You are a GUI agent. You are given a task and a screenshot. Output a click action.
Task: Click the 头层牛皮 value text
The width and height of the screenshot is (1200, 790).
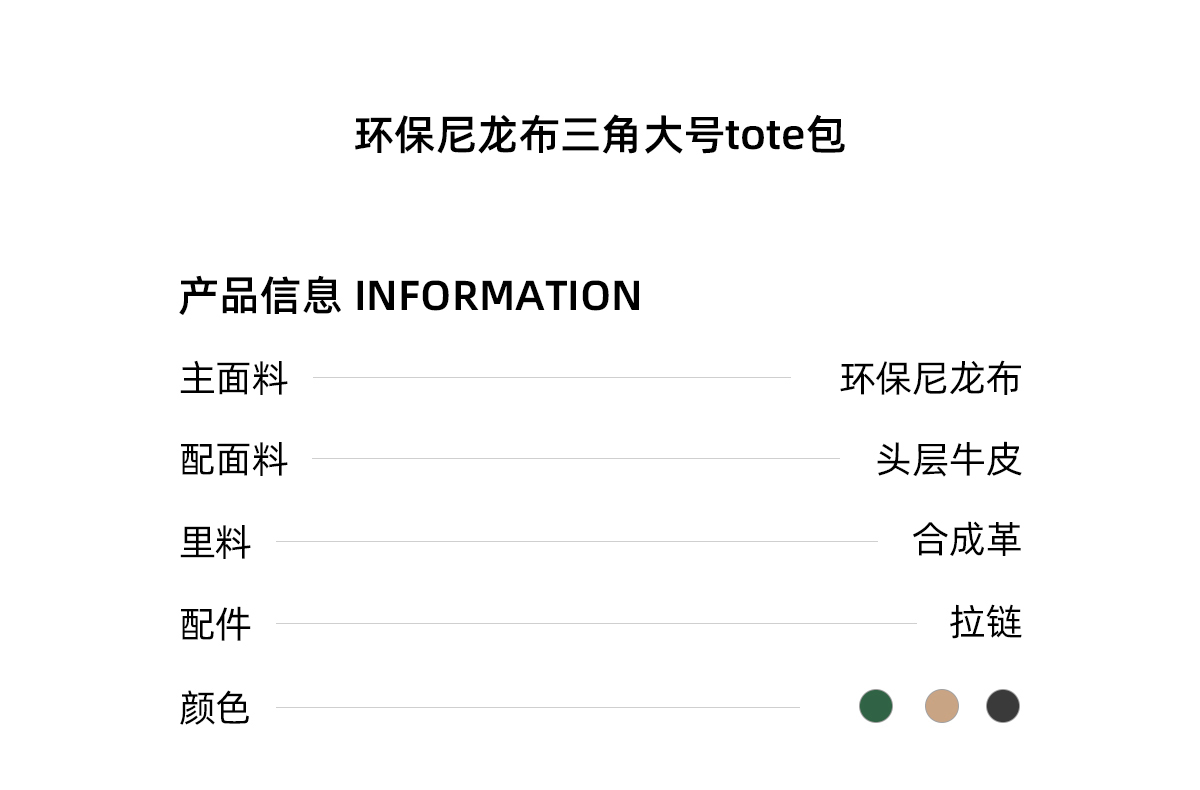point(949,460)
